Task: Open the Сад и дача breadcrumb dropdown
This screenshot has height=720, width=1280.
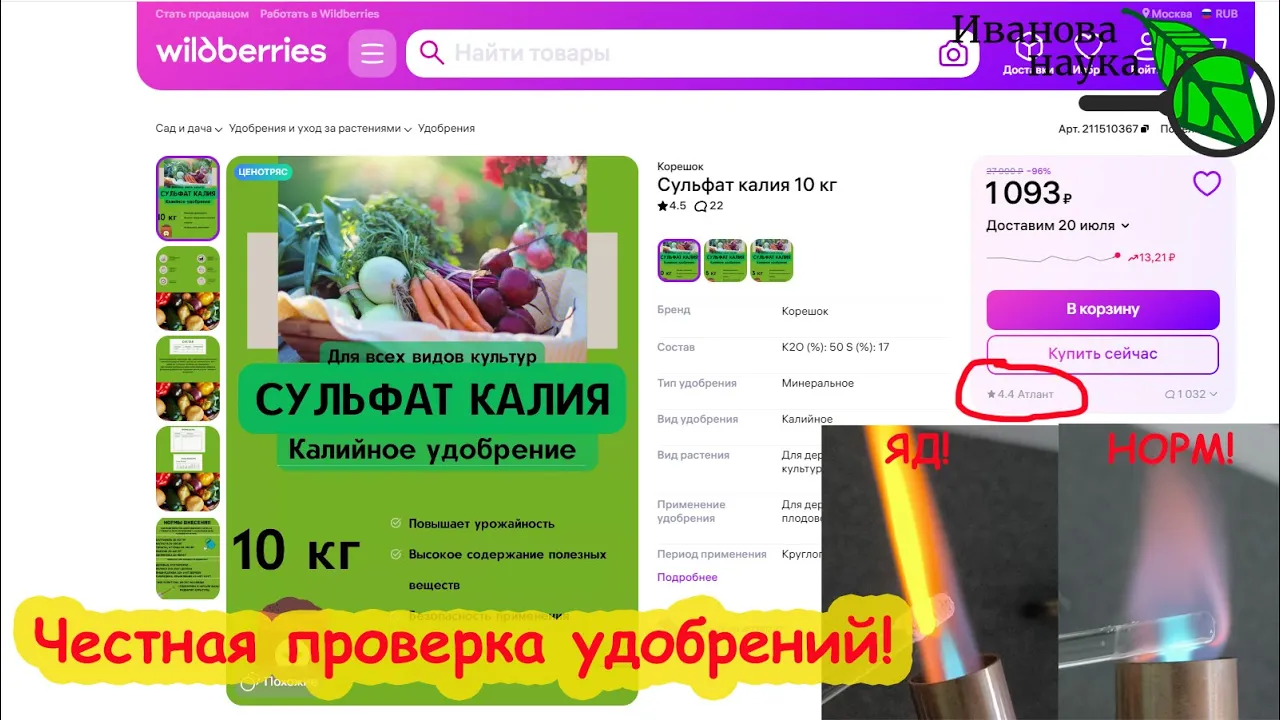Action: pos(189,129)
